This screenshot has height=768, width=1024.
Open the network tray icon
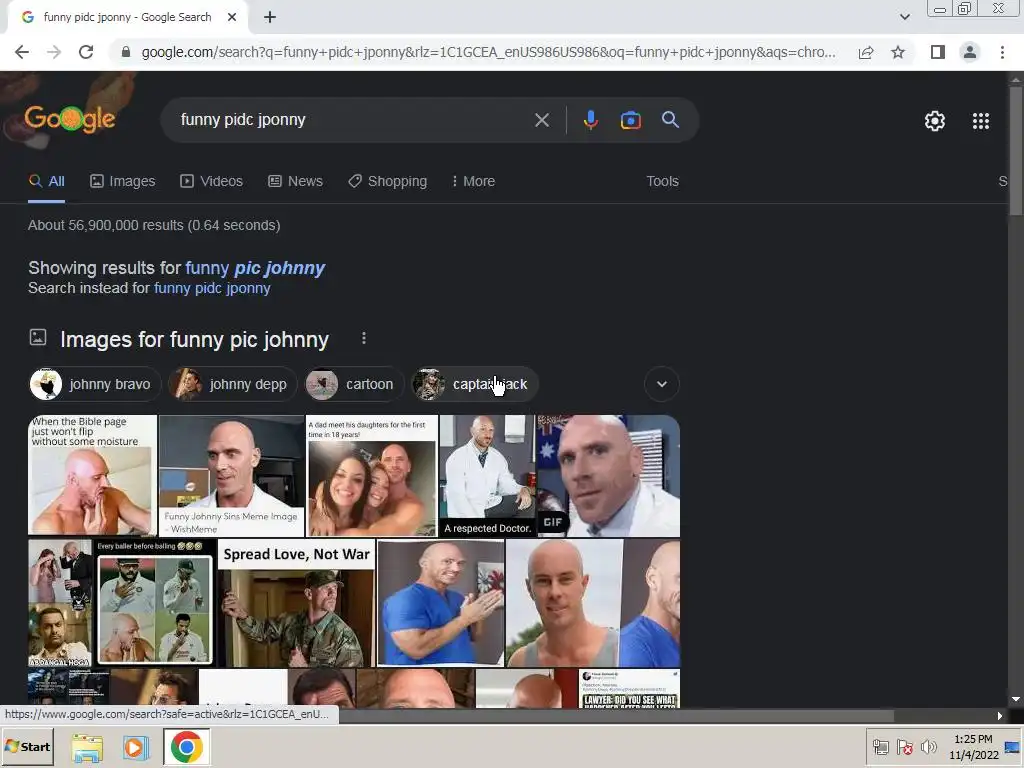click(880, 746)
